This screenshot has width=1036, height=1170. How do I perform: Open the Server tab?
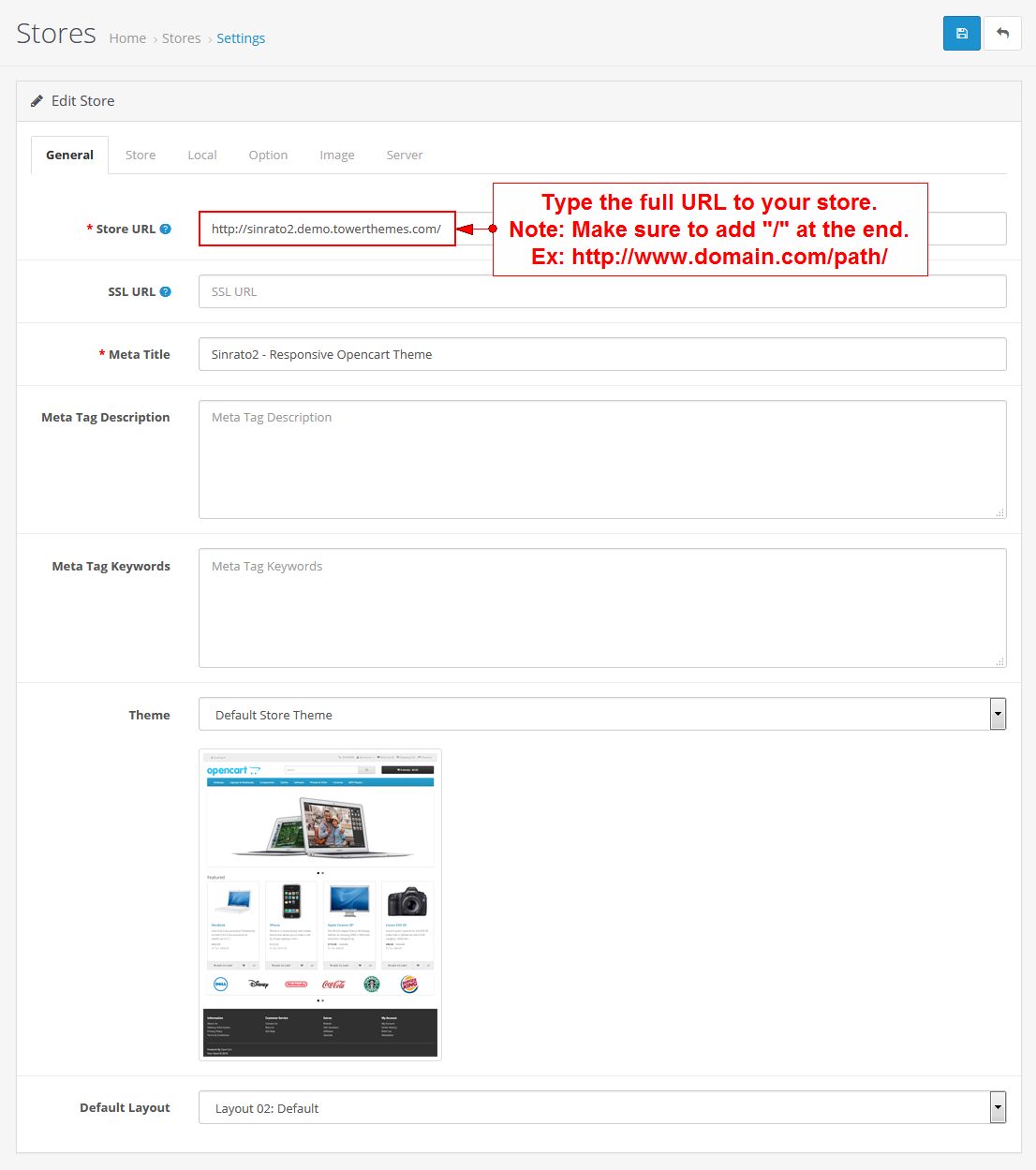pyautogui.click(x=405, y=155)
